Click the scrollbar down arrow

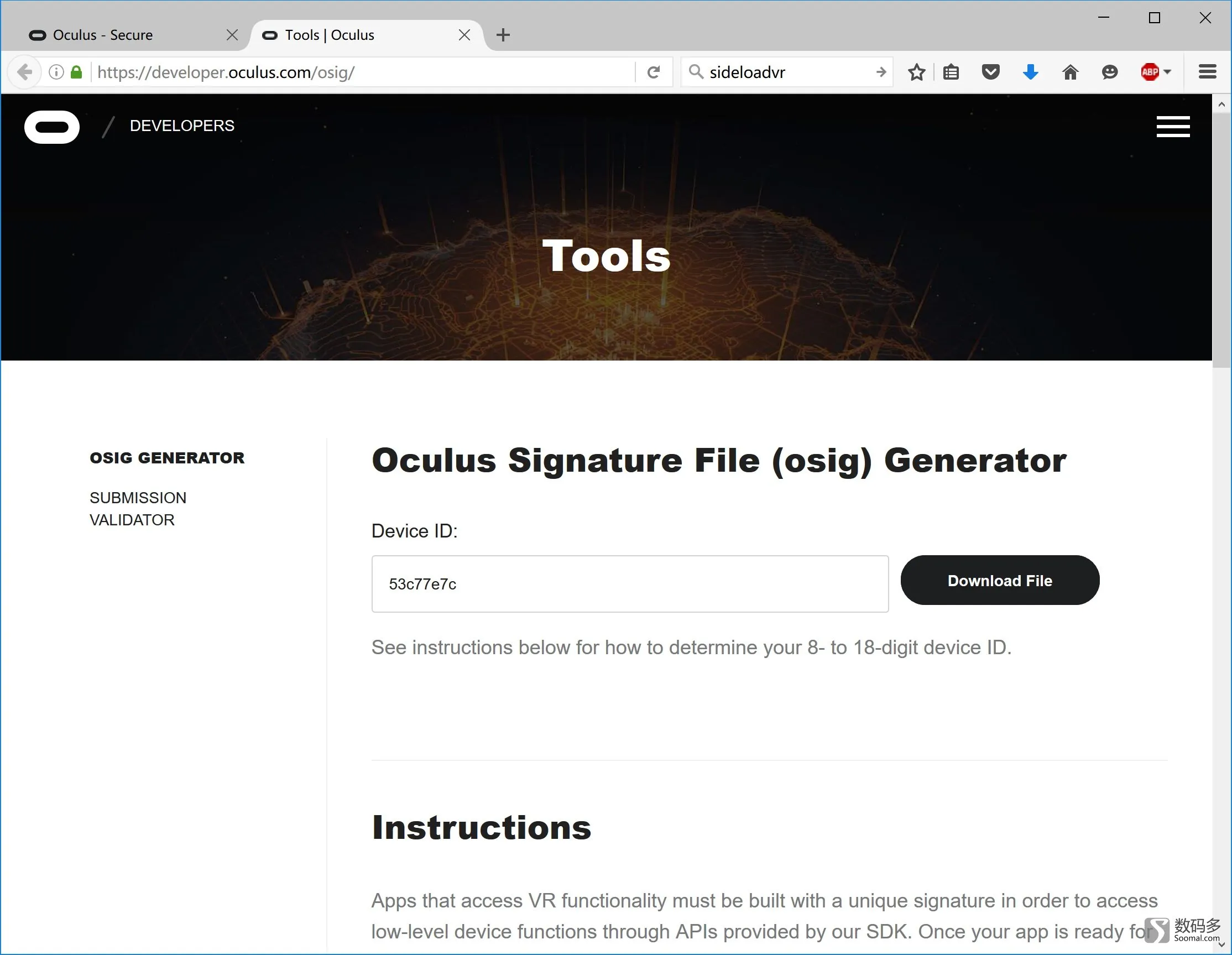tap(1221, 945)
